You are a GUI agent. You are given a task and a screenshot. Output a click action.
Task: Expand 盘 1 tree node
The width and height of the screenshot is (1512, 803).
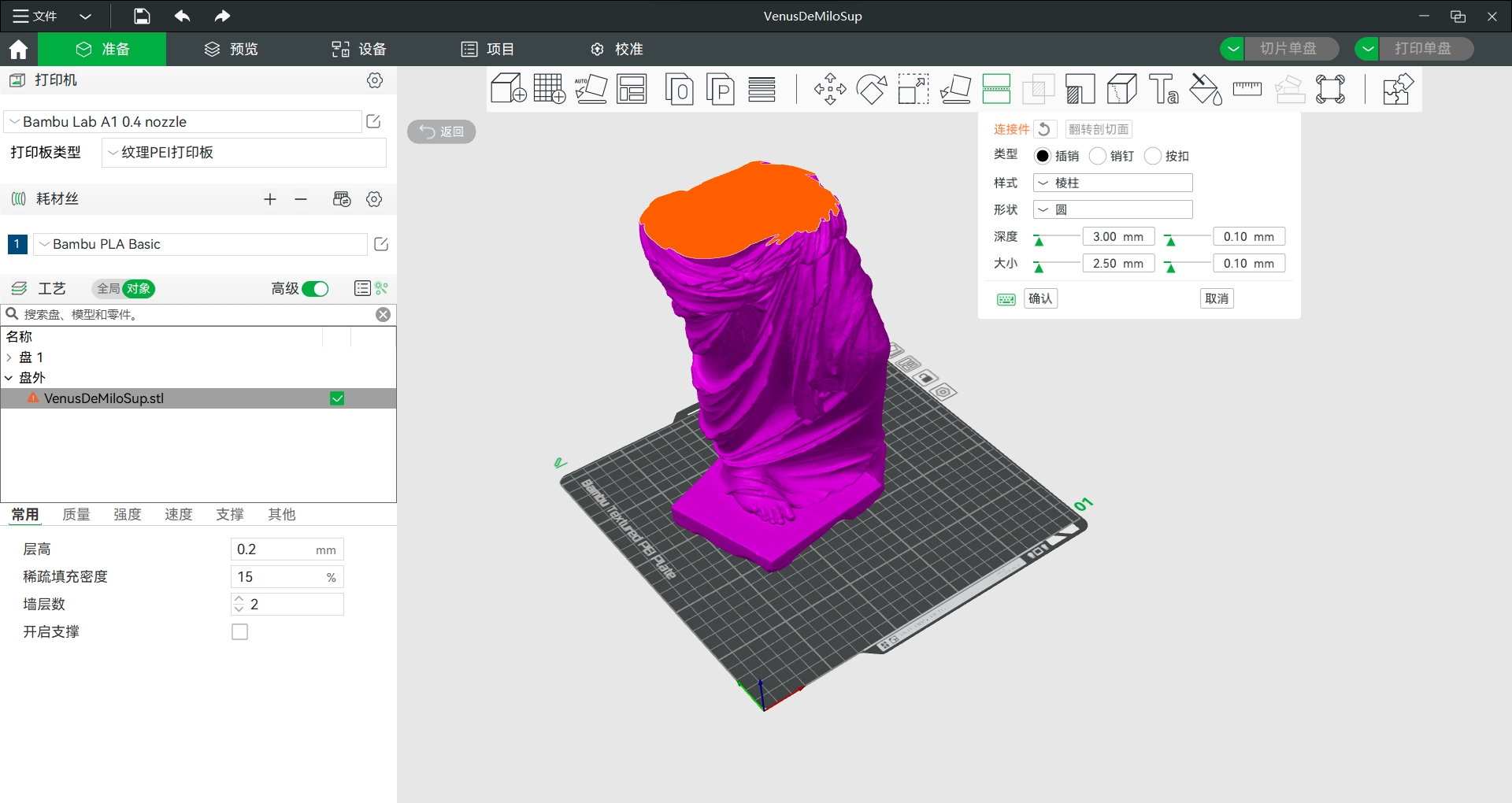tap(9, 357)
